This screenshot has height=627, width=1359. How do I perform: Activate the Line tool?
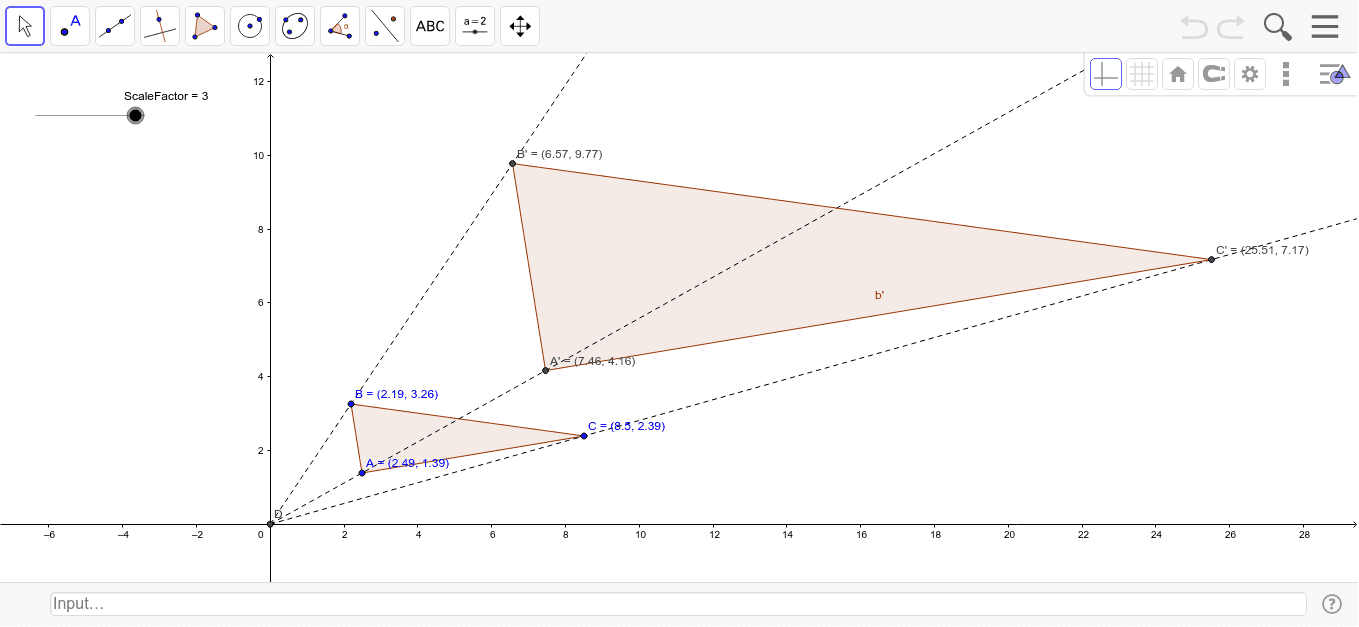point(114,25)
